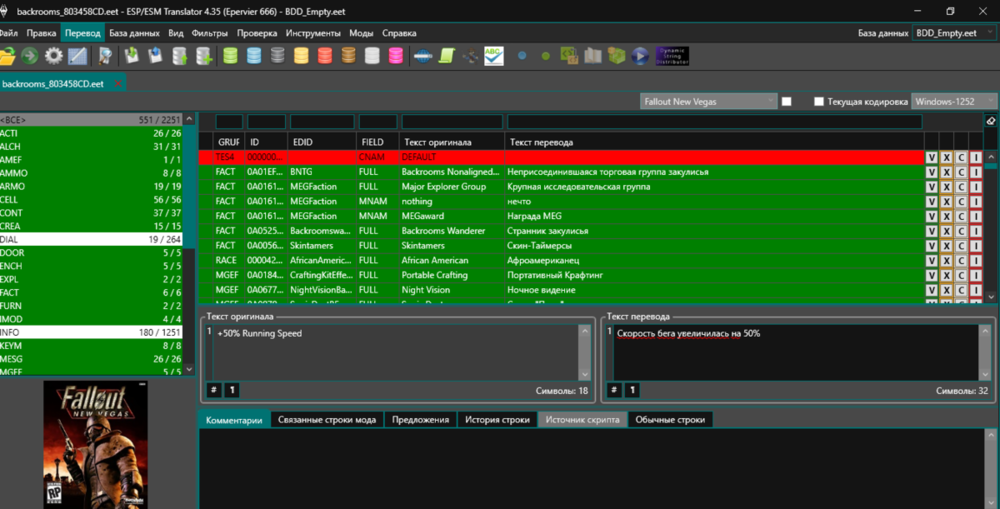Image resolution: width=1000 pixels, height=509 pixels.
Task: Open file with the yellow folder icon
Action: (x=7, y=56)
